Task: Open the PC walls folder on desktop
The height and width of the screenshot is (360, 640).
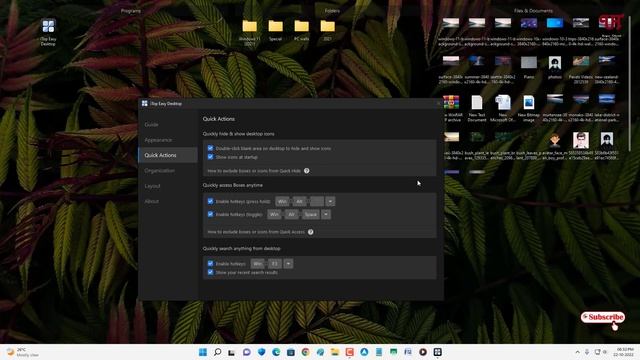Action: 302,31
